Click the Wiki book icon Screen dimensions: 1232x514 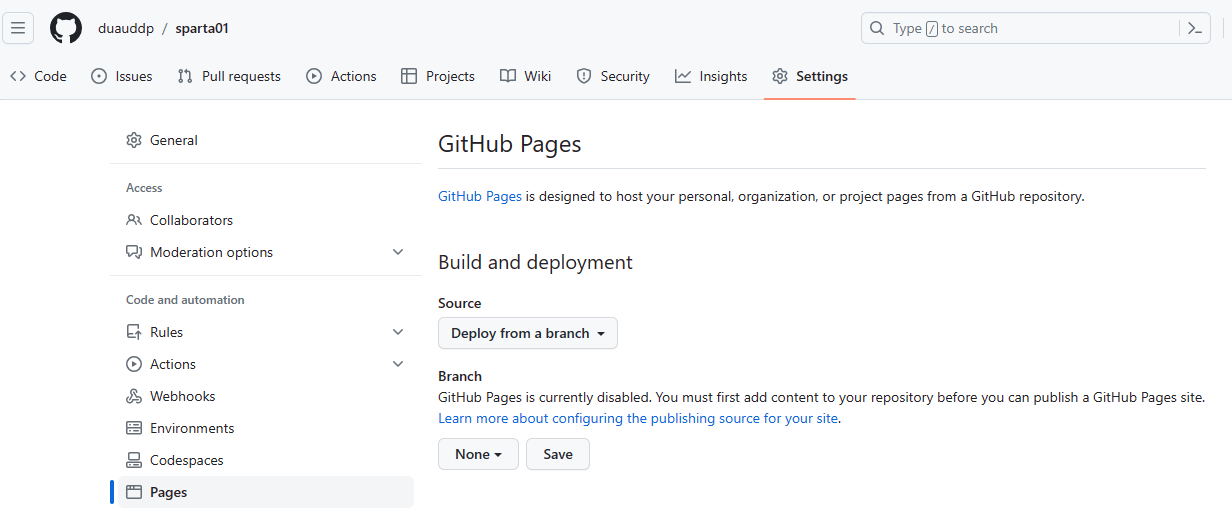pyautogui.click(x=508, y=76)
